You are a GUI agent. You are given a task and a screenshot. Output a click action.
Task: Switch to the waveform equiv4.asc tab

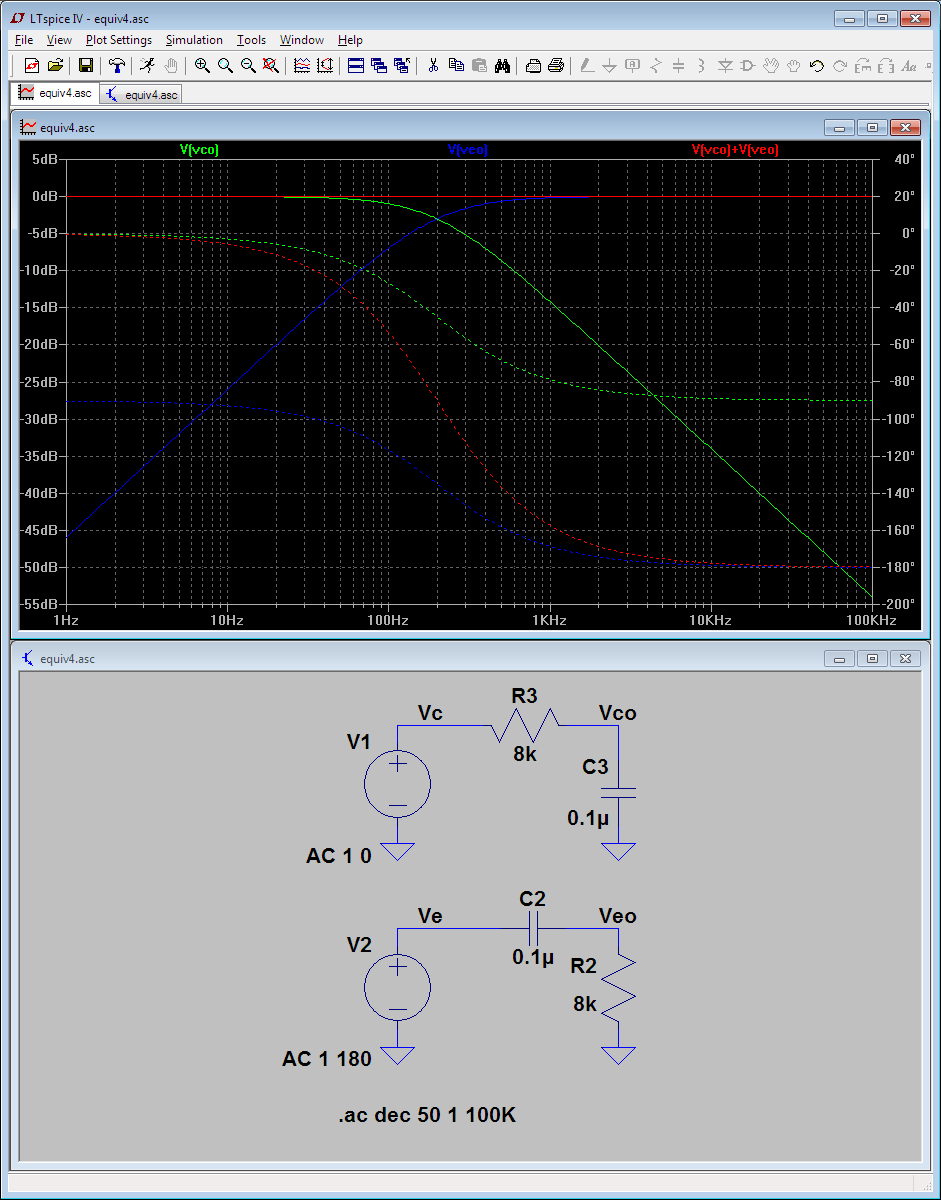(55, 93)
